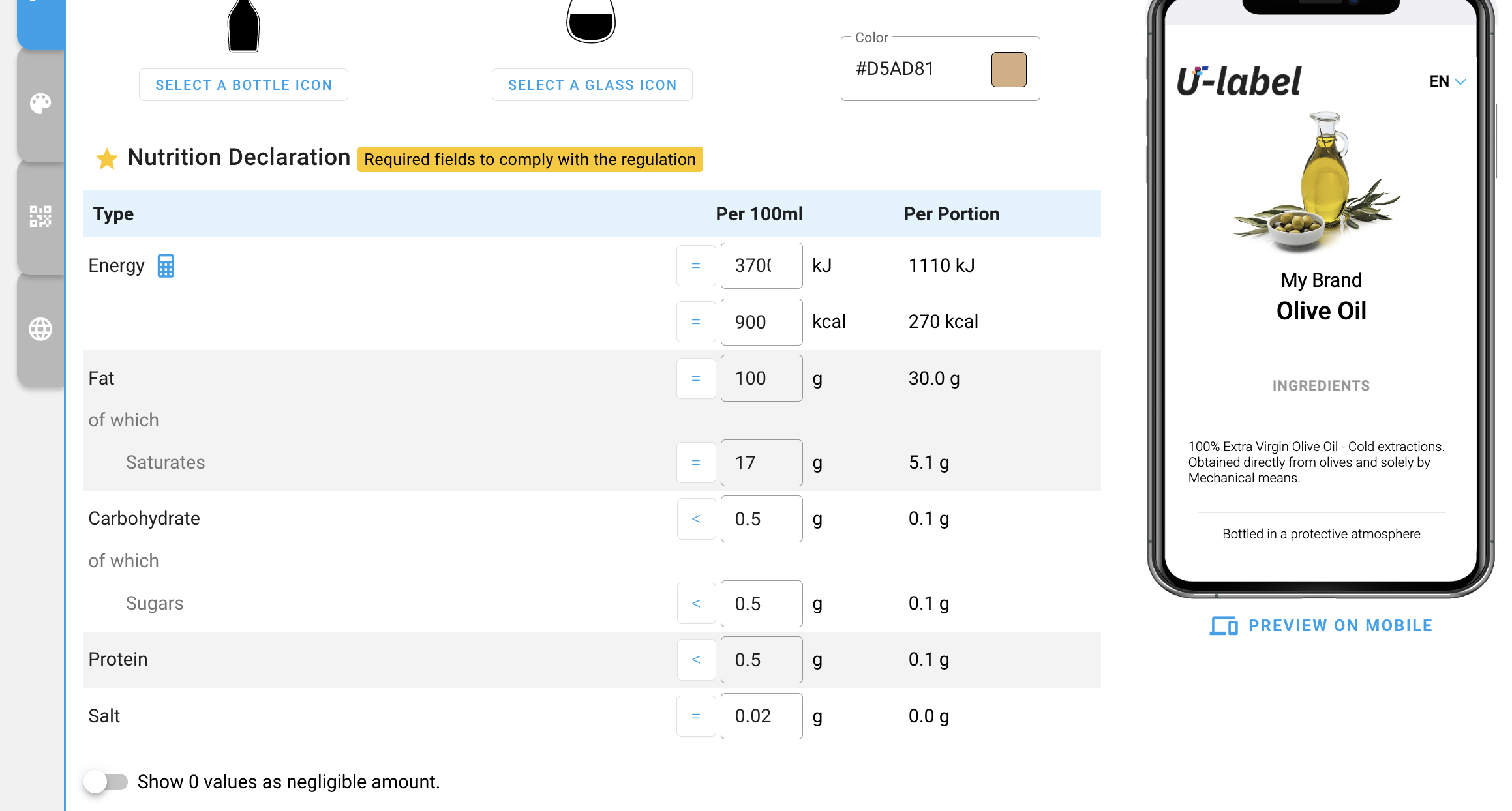The width and height of the screenshot is (1512, 811).
Task: Click the mobile preview device icon
Action: (x=1224, y=626)
